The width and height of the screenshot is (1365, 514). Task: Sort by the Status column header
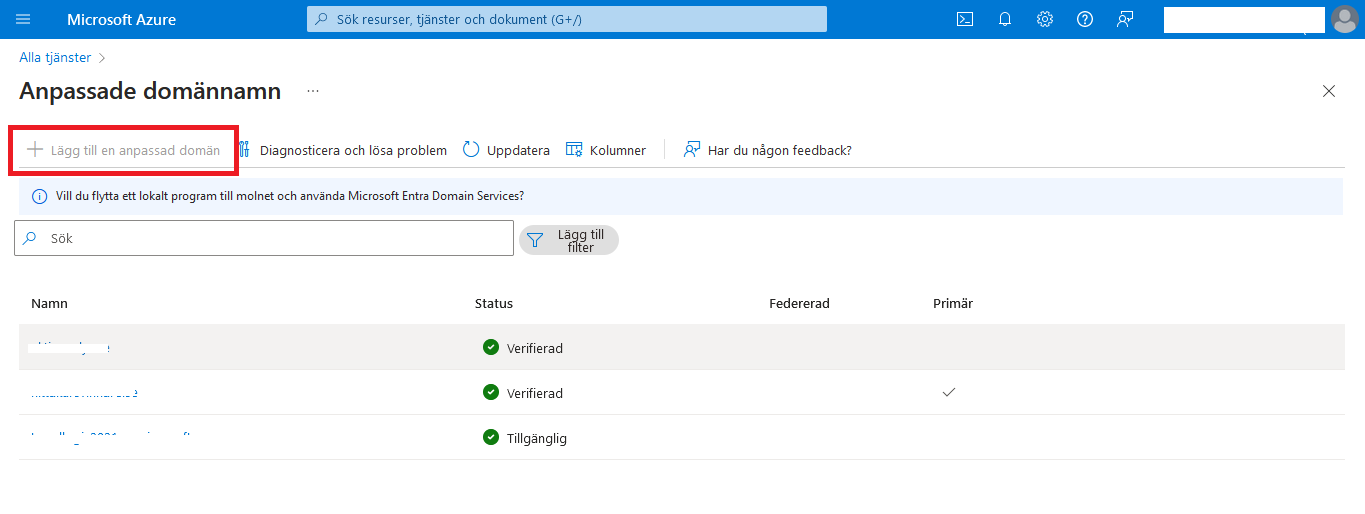coord(494,303)
